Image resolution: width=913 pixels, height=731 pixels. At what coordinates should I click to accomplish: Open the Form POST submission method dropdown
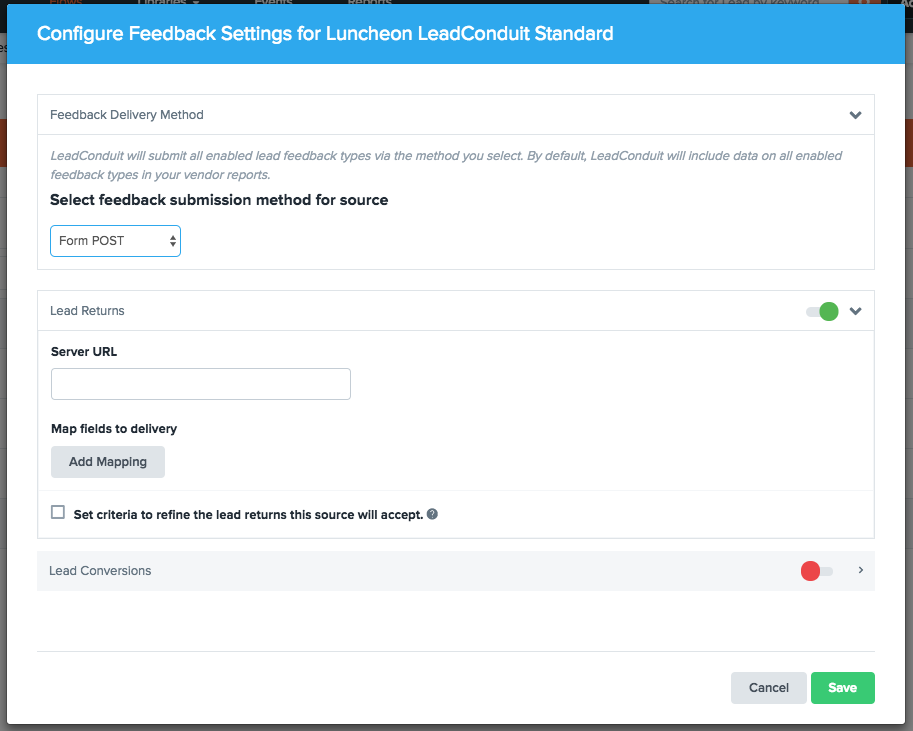pyautogui.click(x=115, y=241)
